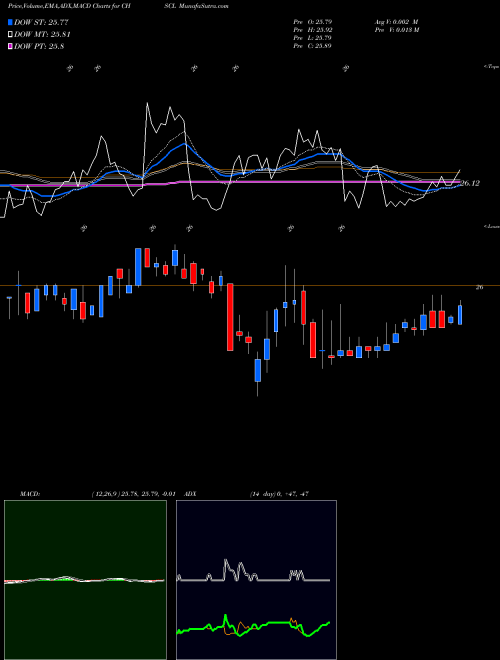Click the white DOW MT legend swatch
This screenshot has width=500, height=660.
11,35
